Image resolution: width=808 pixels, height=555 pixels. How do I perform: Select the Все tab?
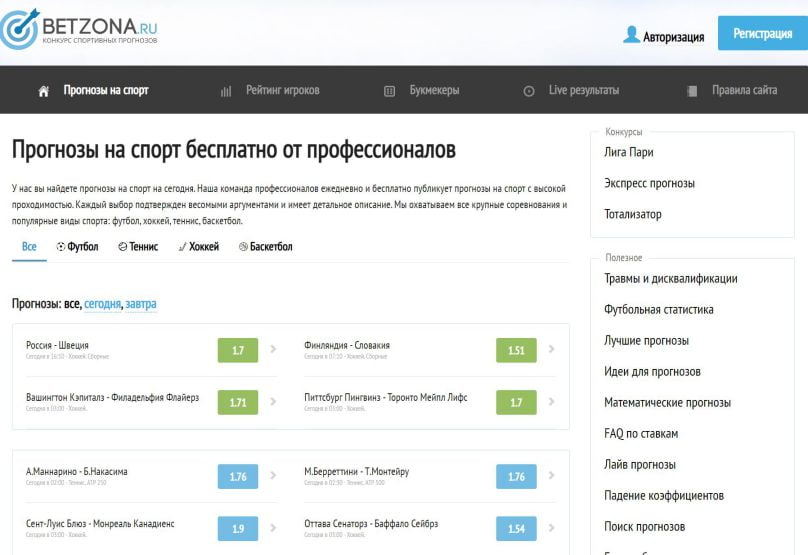(x=29, y=247)
